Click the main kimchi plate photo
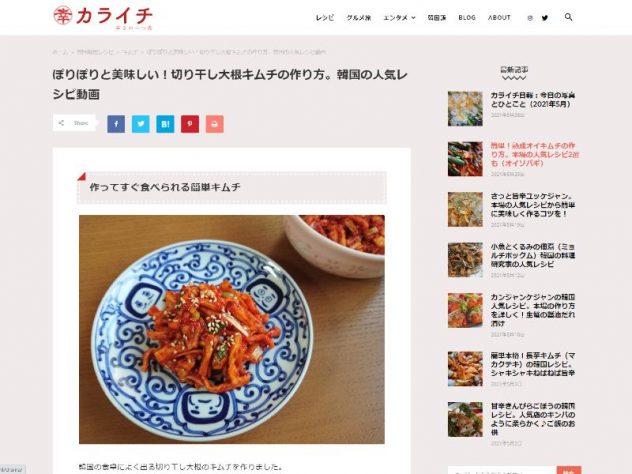This screenshot has height=474, width=632. pyautogui.click(x=232, y=329)
